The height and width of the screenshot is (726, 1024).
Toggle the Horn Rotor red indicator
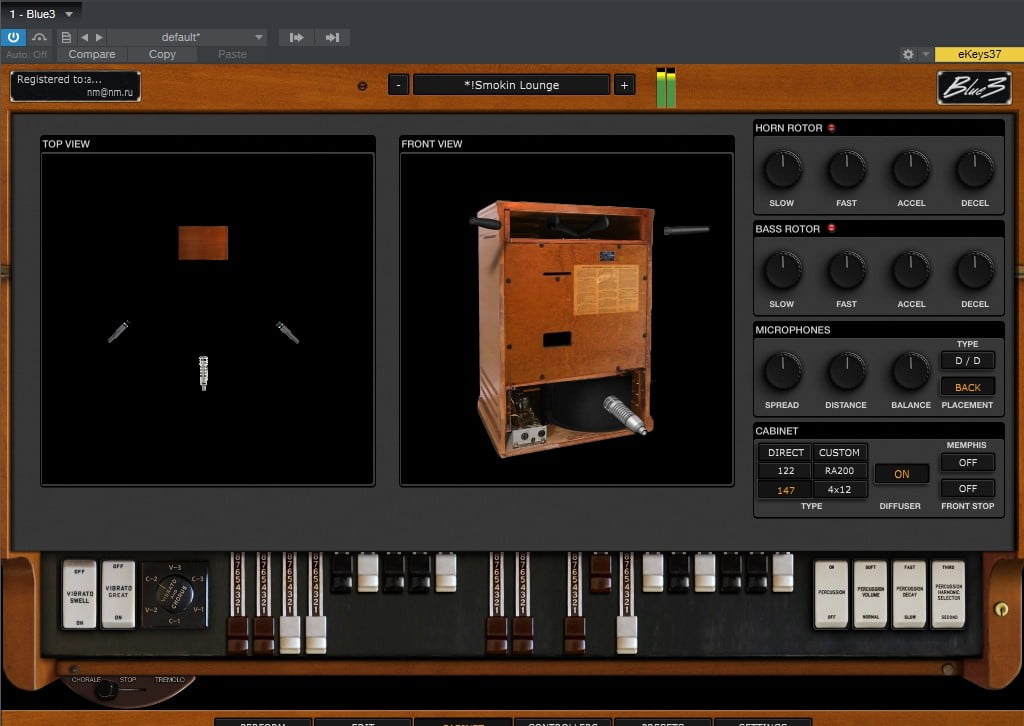coord(831,128)
